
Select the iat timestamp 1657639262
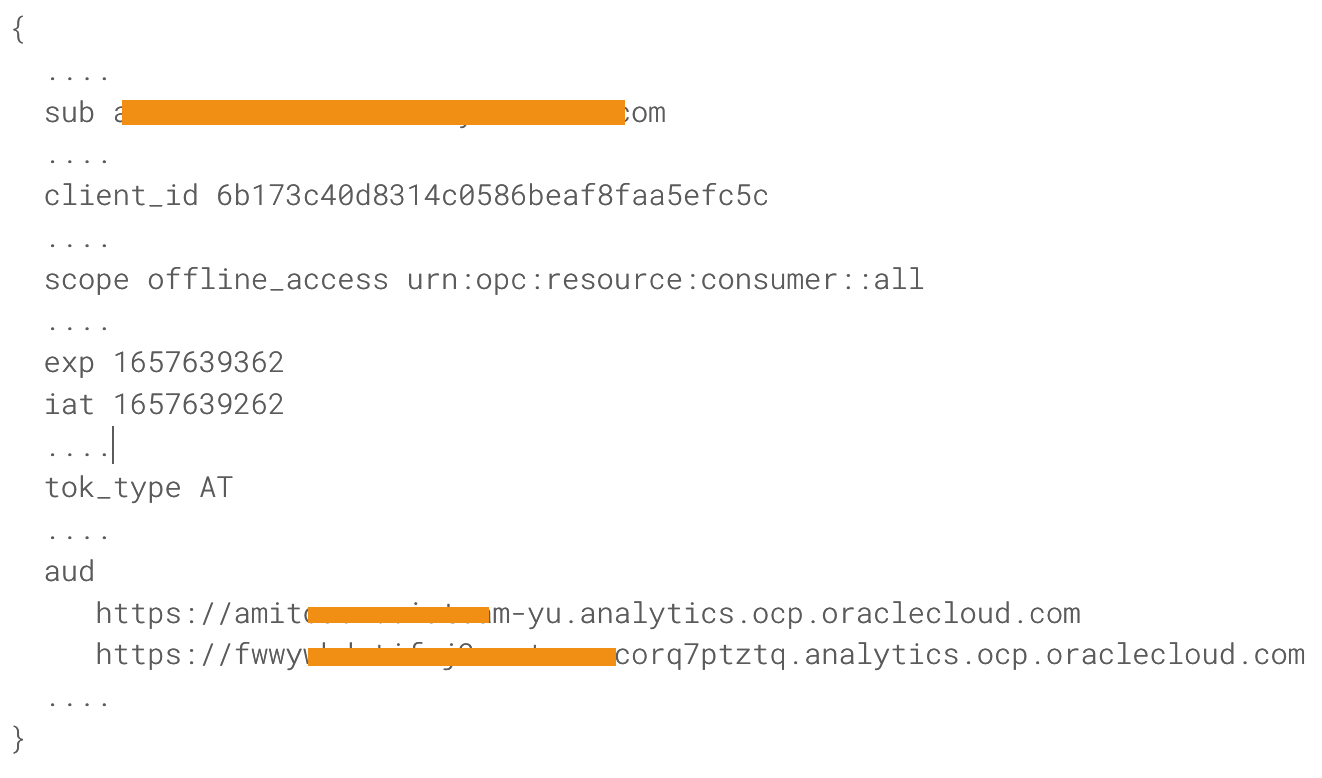click(198, 404)
